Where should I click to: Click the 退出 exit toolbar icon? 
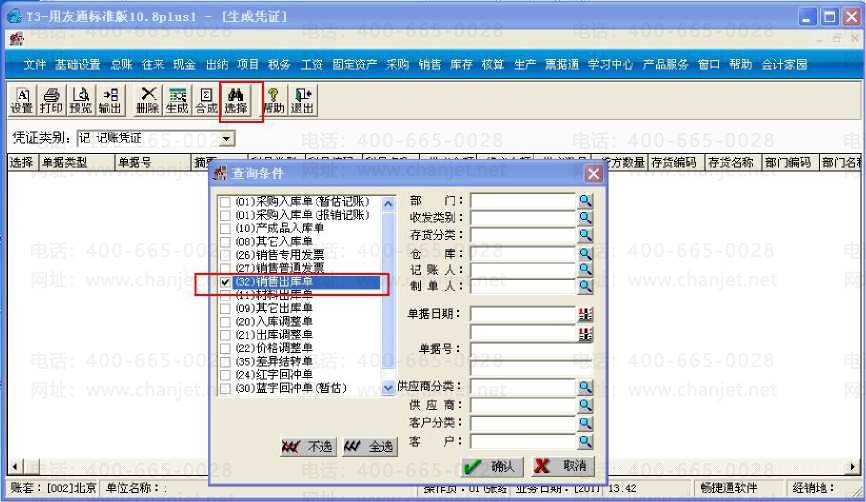303,101
